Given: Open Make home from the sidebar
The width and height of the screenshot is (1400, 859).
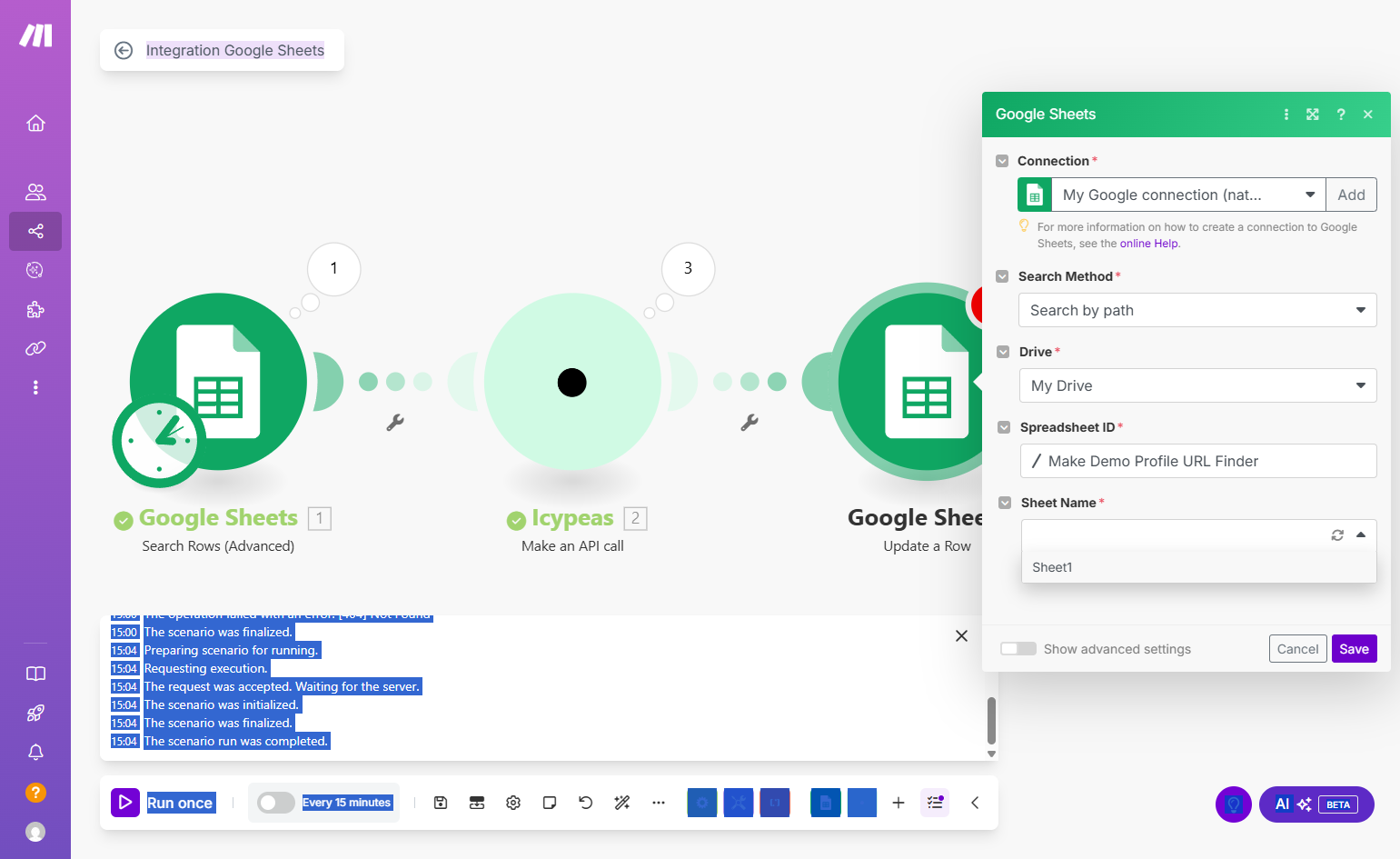Looking at the screenshot, I should 35,123.
